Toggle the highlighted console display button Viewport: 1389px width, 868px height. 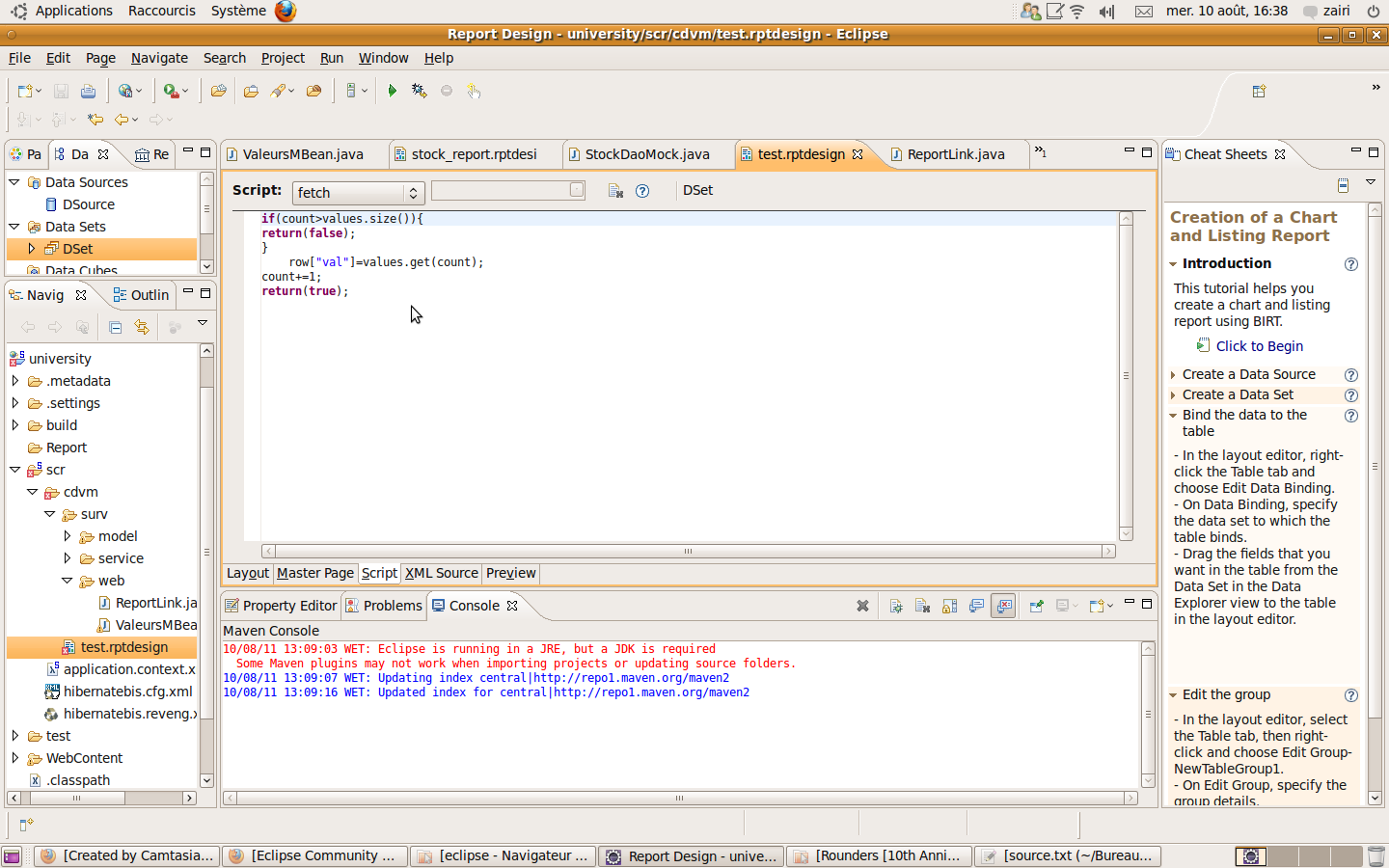tap(1004, 606)
